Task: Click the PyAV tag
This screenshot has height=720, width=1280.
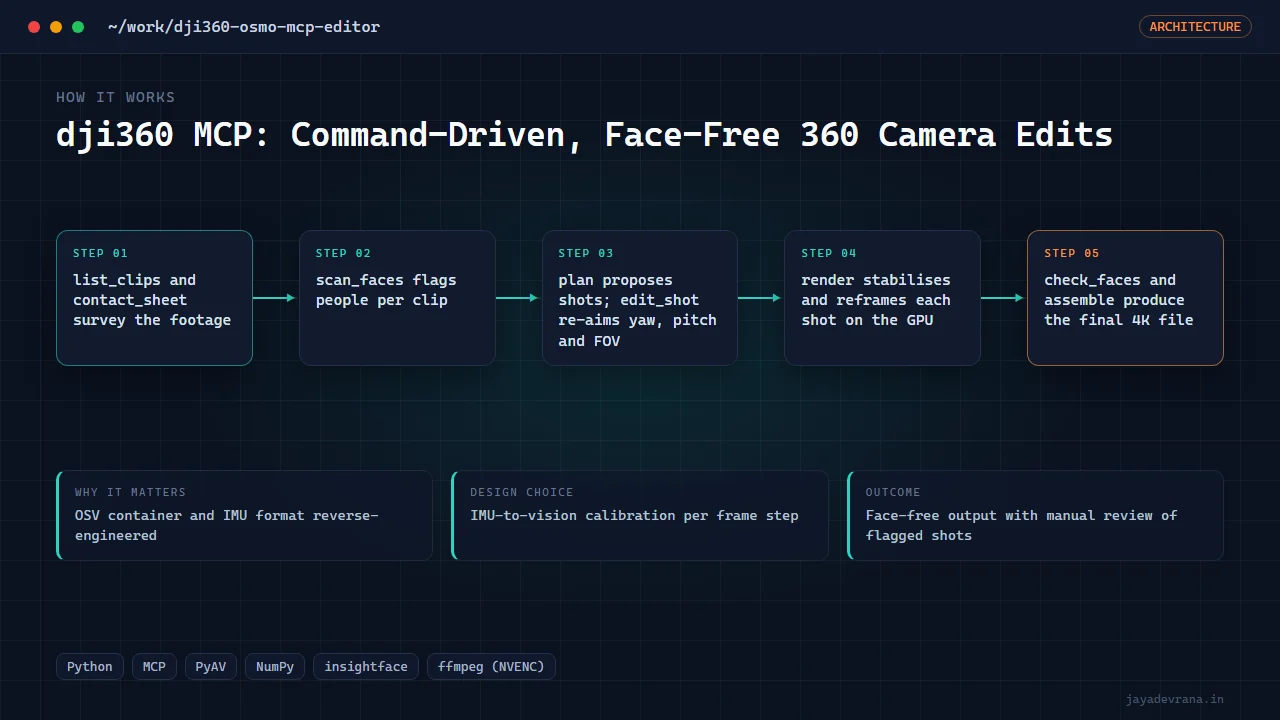Action: pyautogui.click(x=211, y=667)
